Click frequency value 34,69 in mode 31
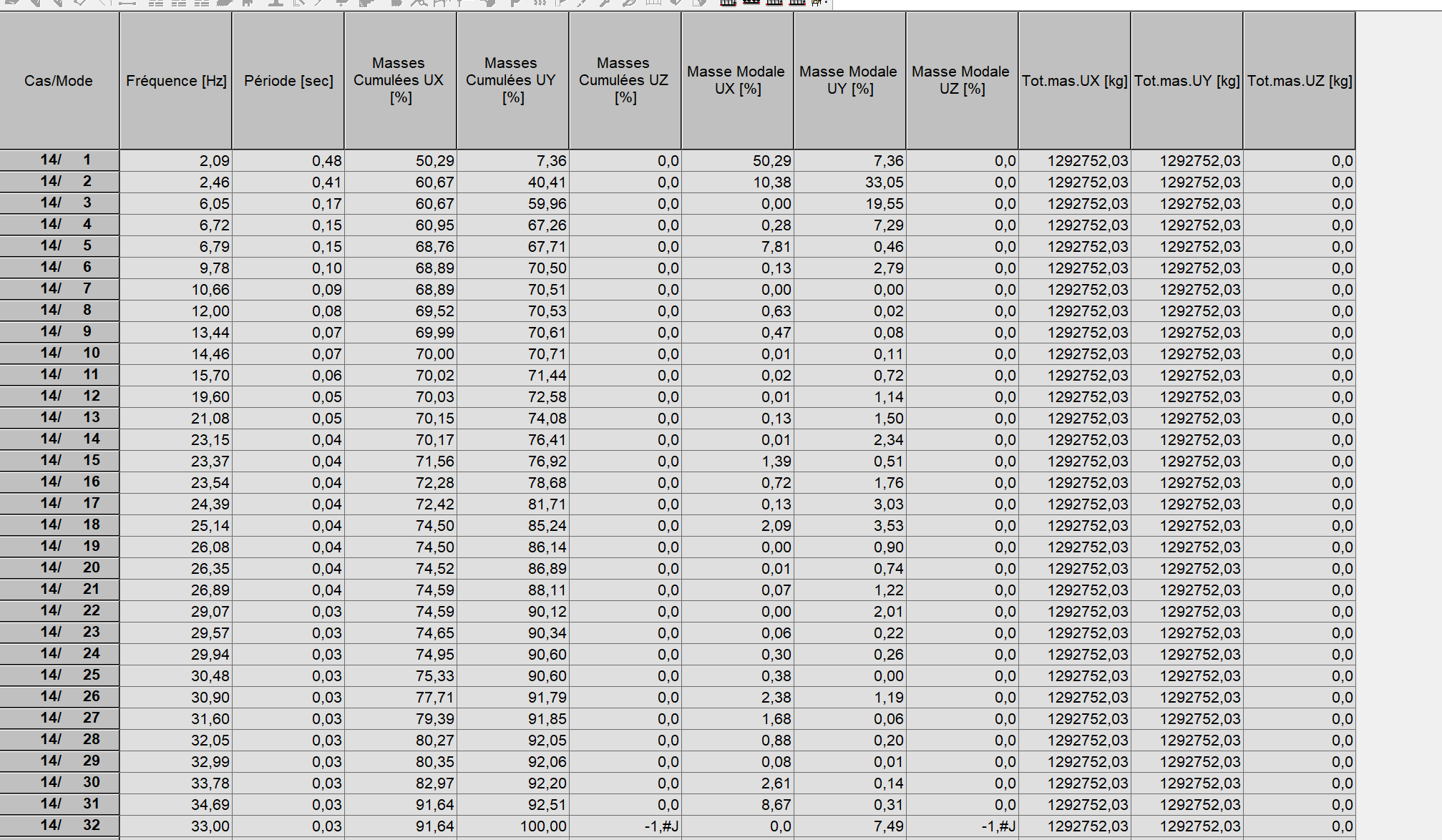 (x=176, y=805)
